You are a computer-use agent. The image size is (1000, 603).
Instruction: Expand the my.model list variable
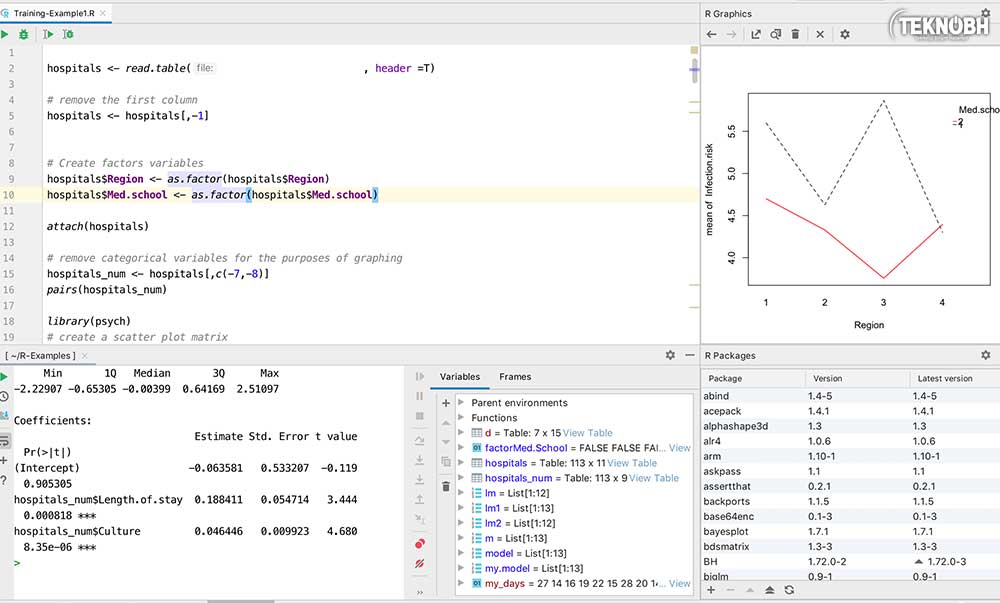point(461,568)
